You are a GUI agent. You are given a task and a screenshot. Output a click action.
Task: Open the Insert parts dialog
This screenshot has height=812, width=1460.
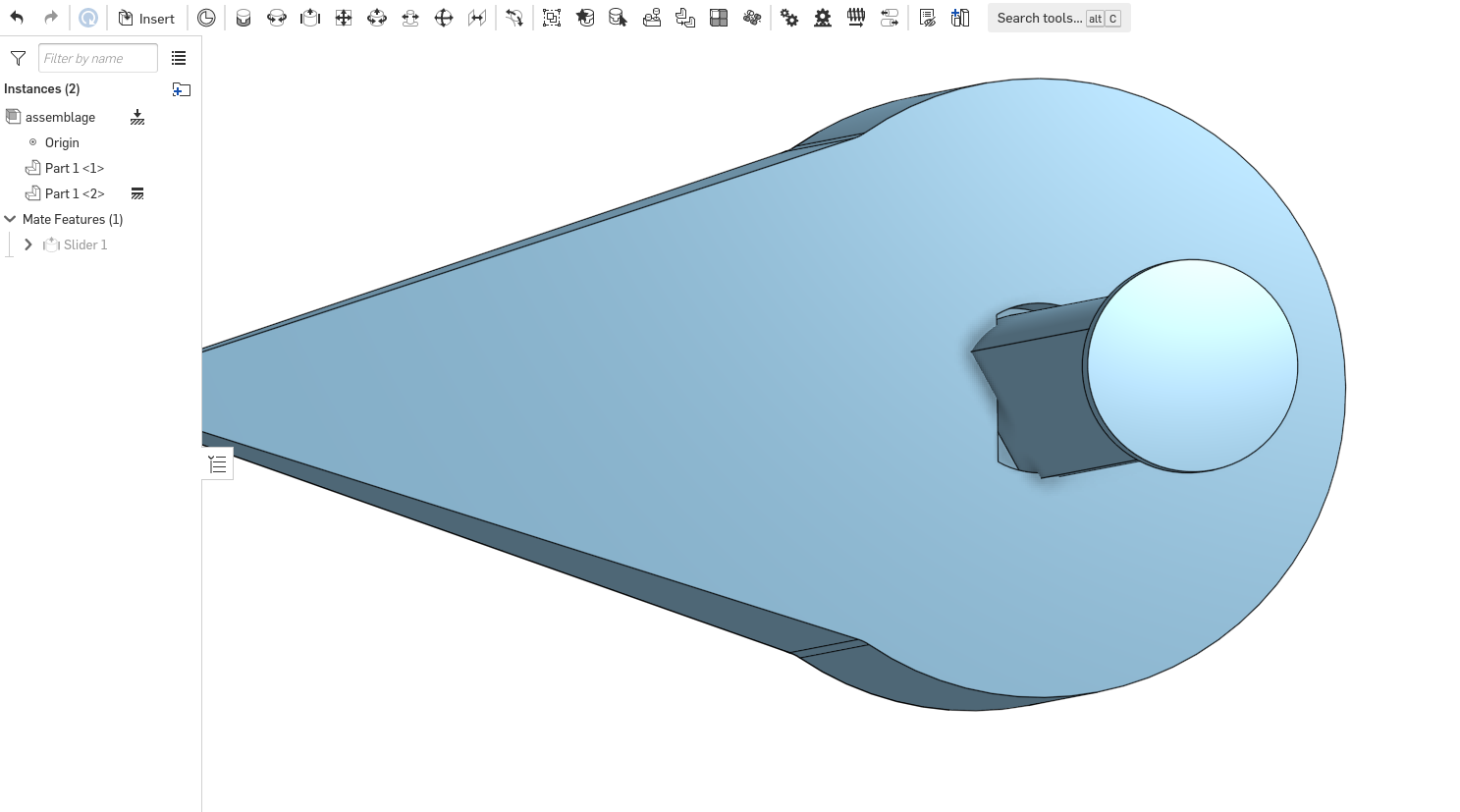pyautogui.click(x=146, y=18)
